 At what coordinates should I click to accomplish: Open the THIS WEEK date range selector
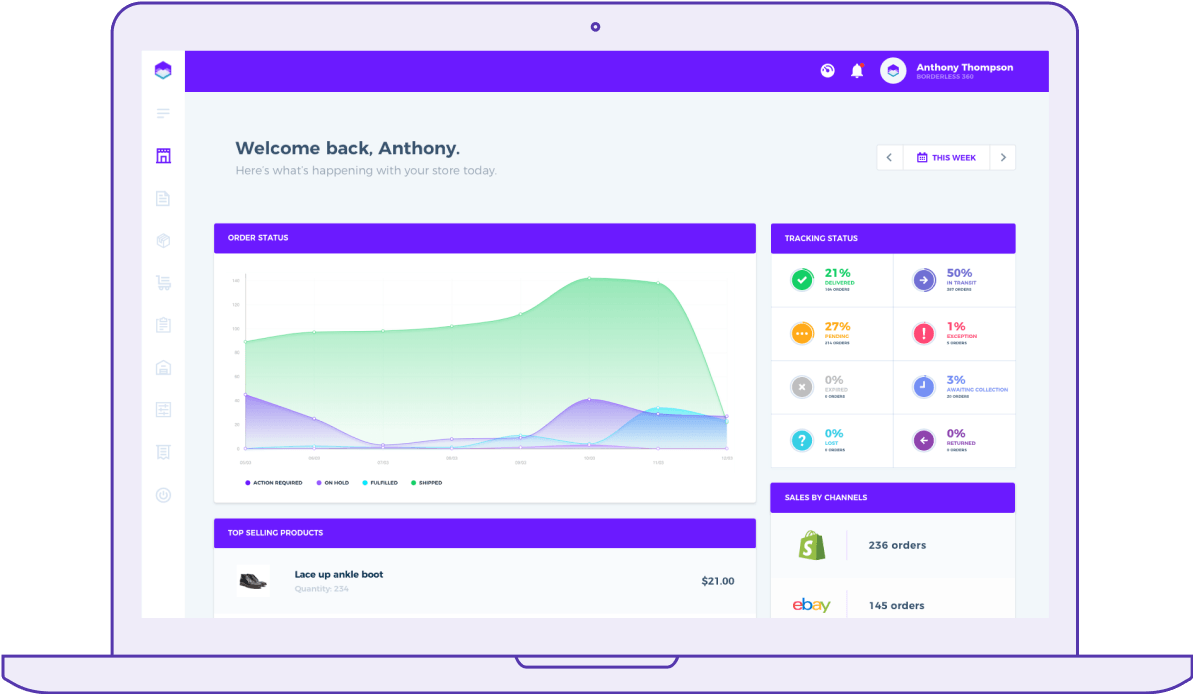[x=946, y=157]
